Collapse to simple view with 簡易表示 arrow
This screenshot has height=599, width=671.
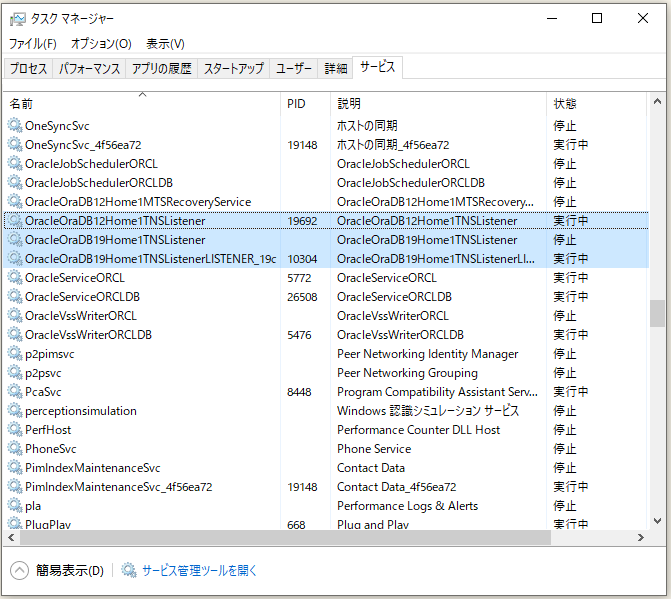click(19, 570)
